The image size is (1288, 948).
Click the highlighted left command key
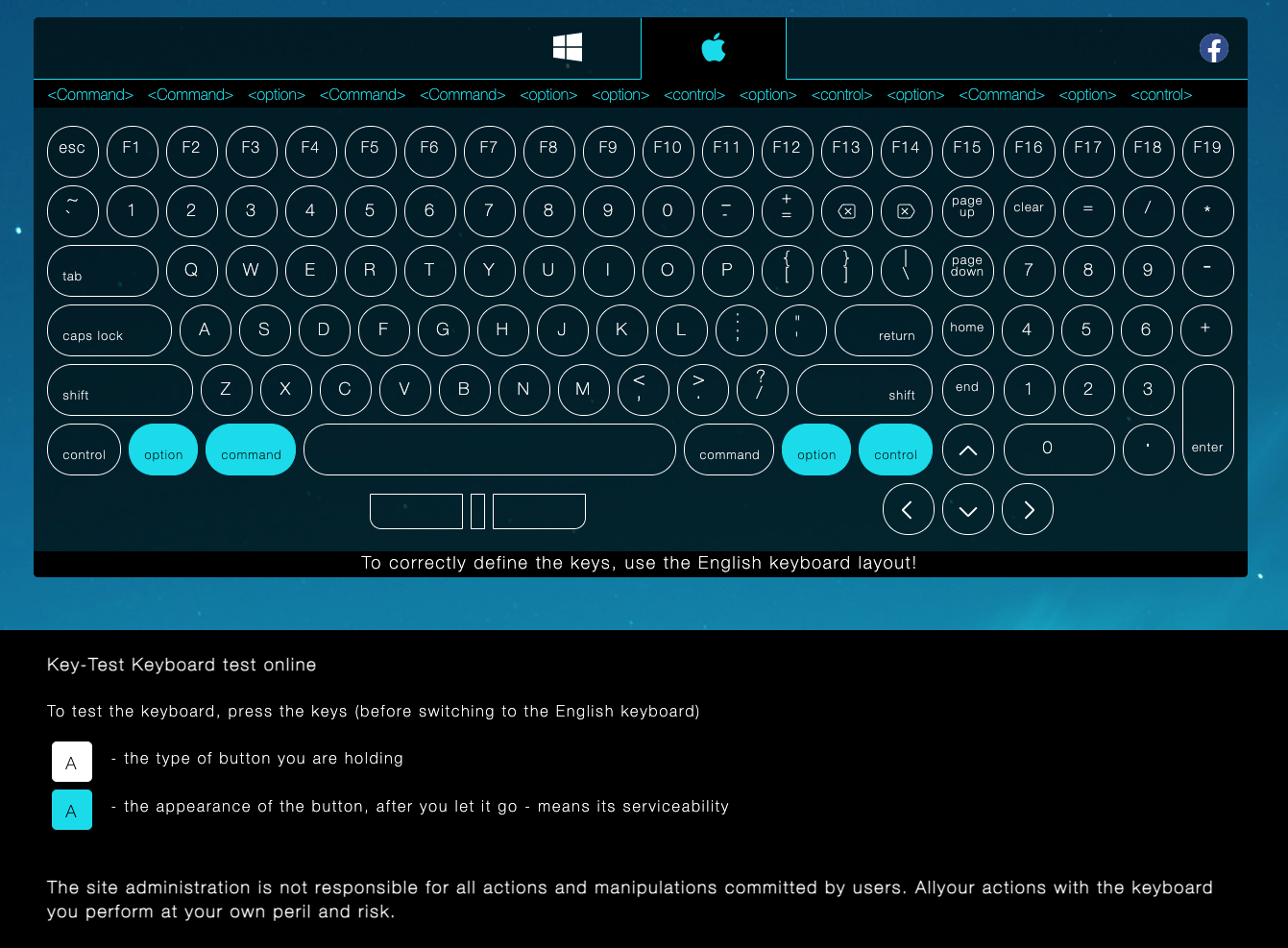[x=251, y=450]
